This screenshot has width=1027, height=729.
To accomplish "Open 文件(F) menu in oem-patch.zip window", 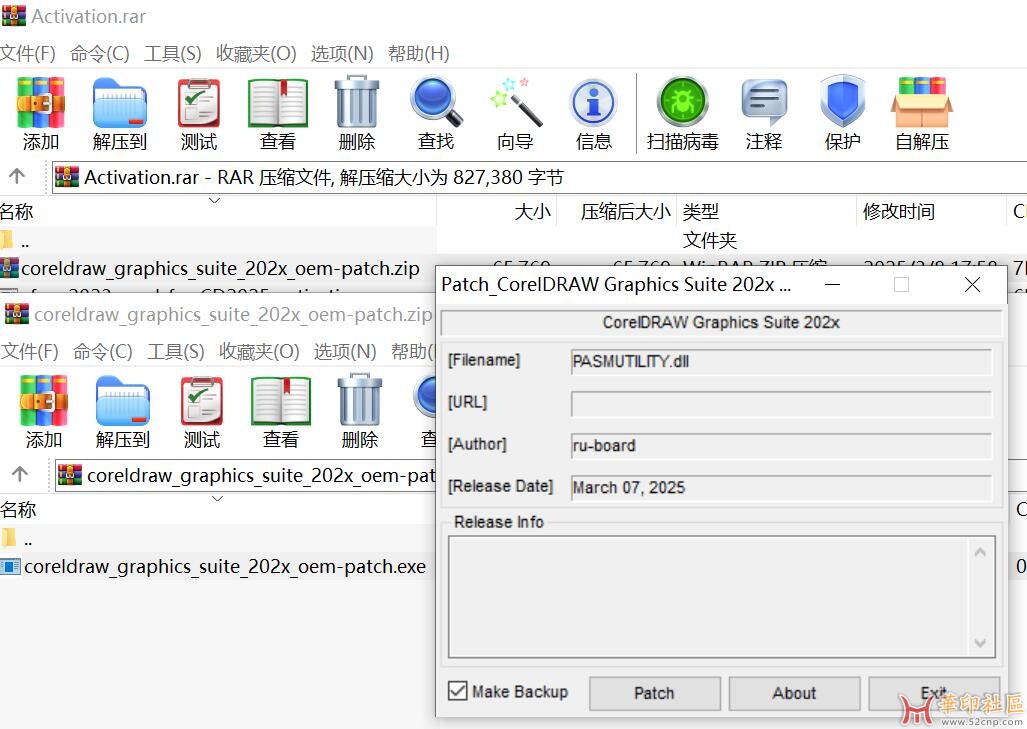I will click(29, 351).
